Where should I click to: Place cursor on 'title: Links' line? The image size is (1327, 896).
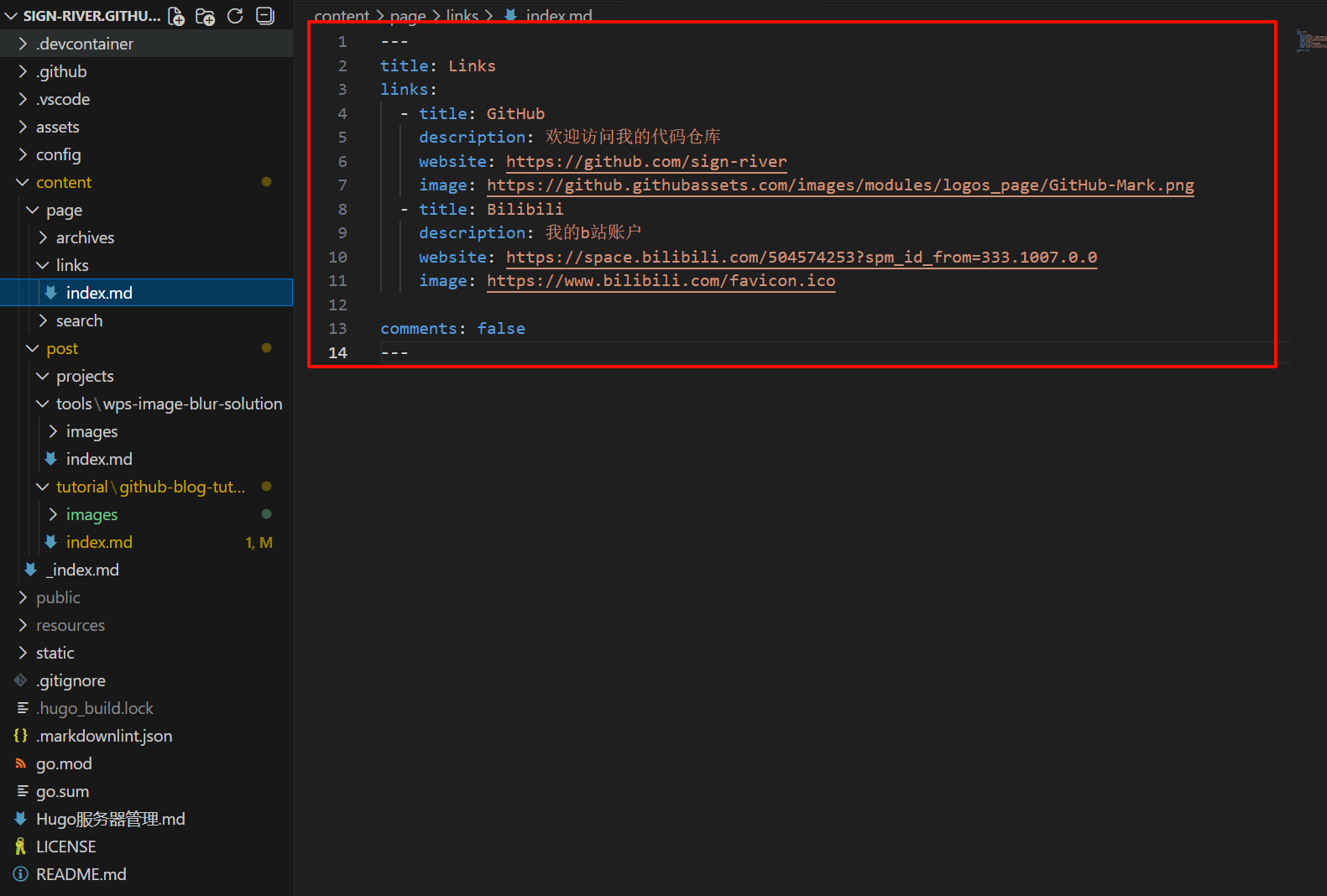(x=438, y=65)
